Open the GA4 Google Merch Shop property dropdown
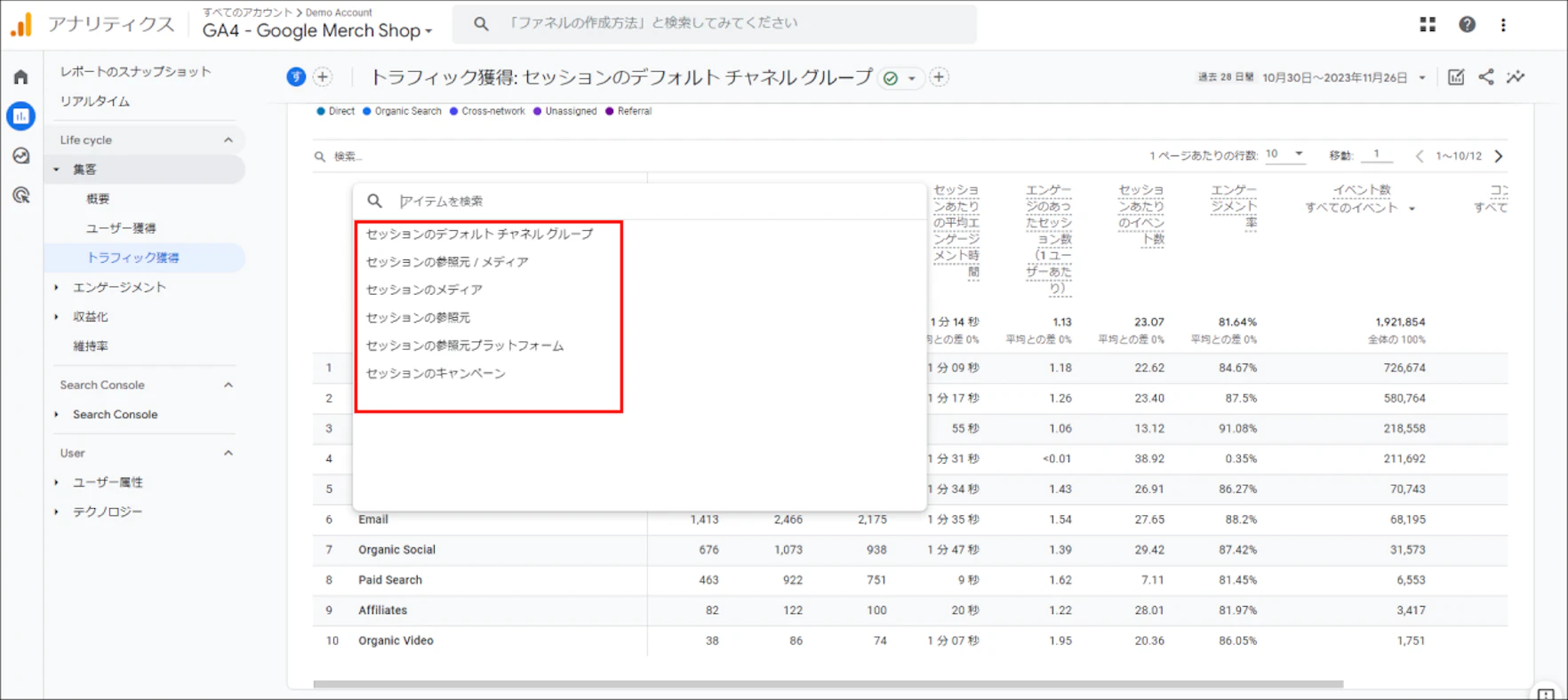 (317, 30)
